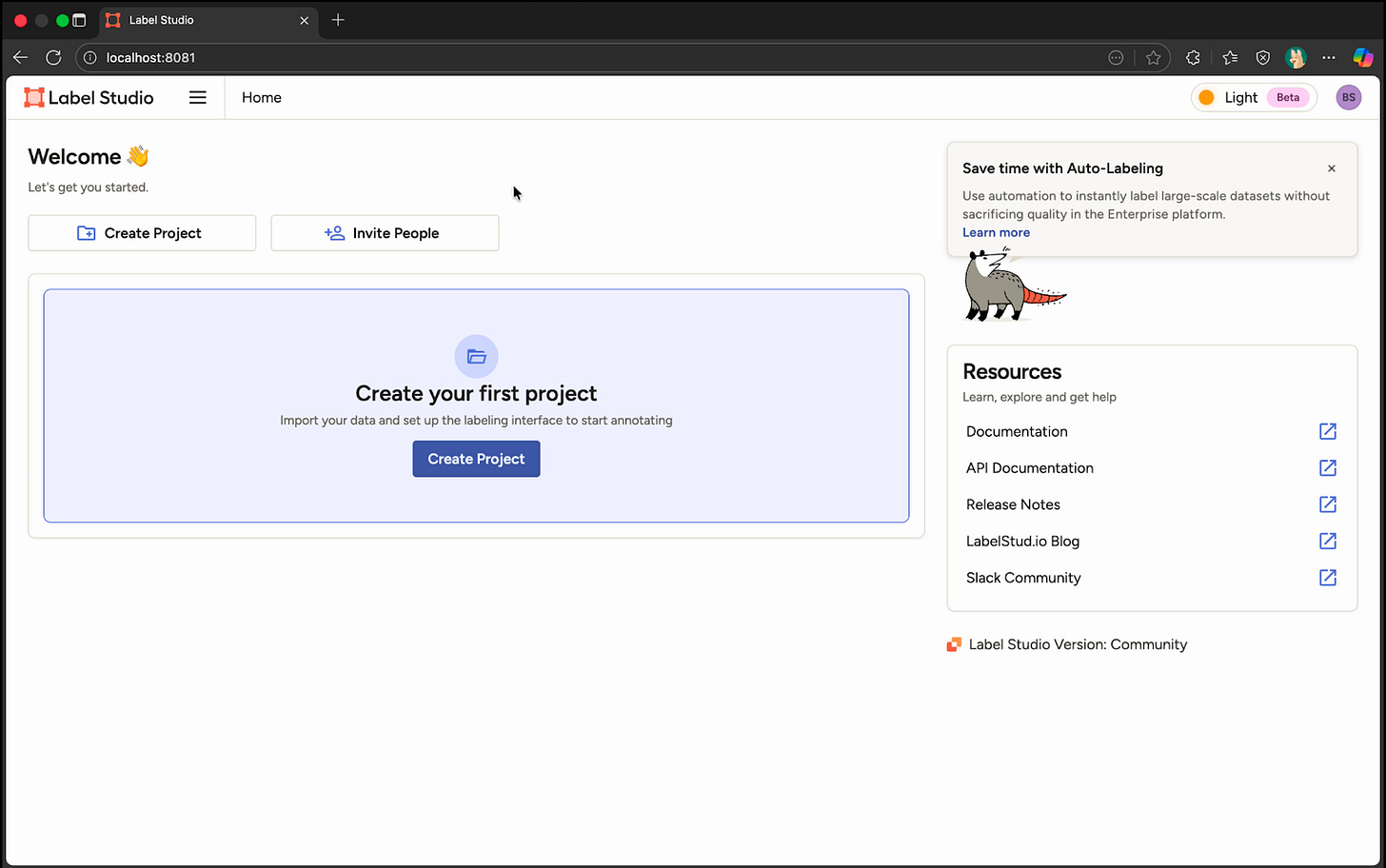1386x868 pixels.
Task: Click the Create your first project heading
Action: pos(476,393)
